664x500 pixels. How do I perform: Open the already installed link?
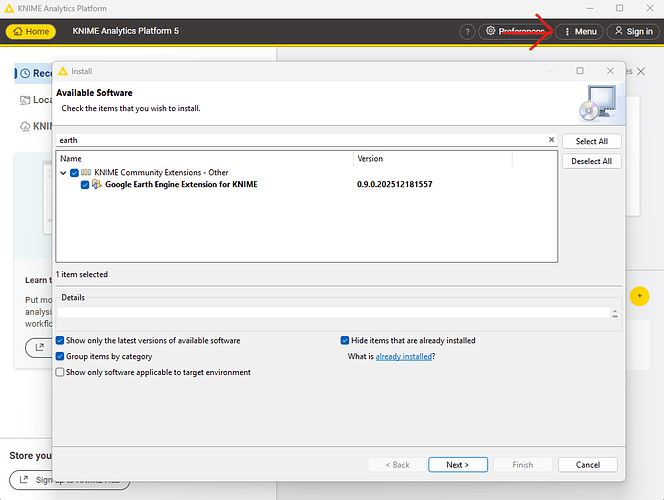[404, 356]
